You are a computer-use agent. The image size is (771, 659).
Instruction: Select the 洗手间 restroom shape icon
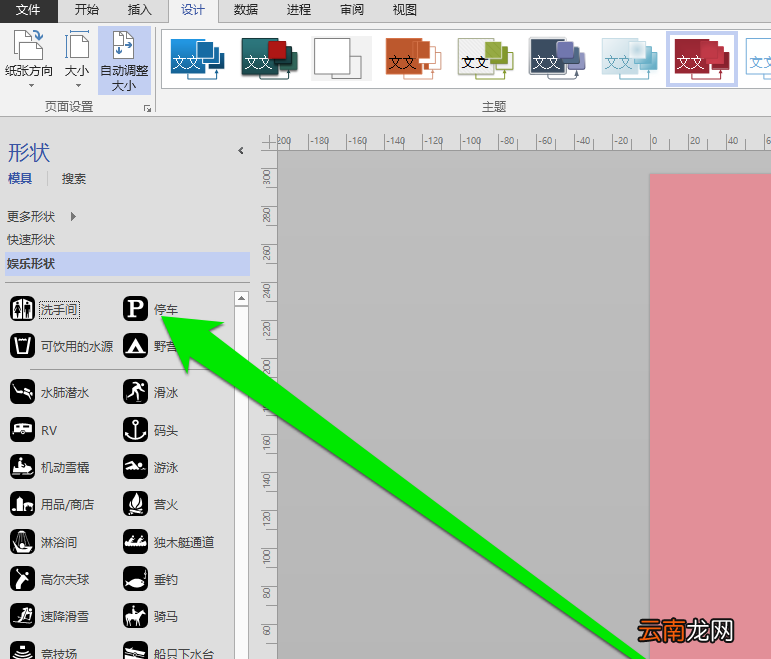22,308
